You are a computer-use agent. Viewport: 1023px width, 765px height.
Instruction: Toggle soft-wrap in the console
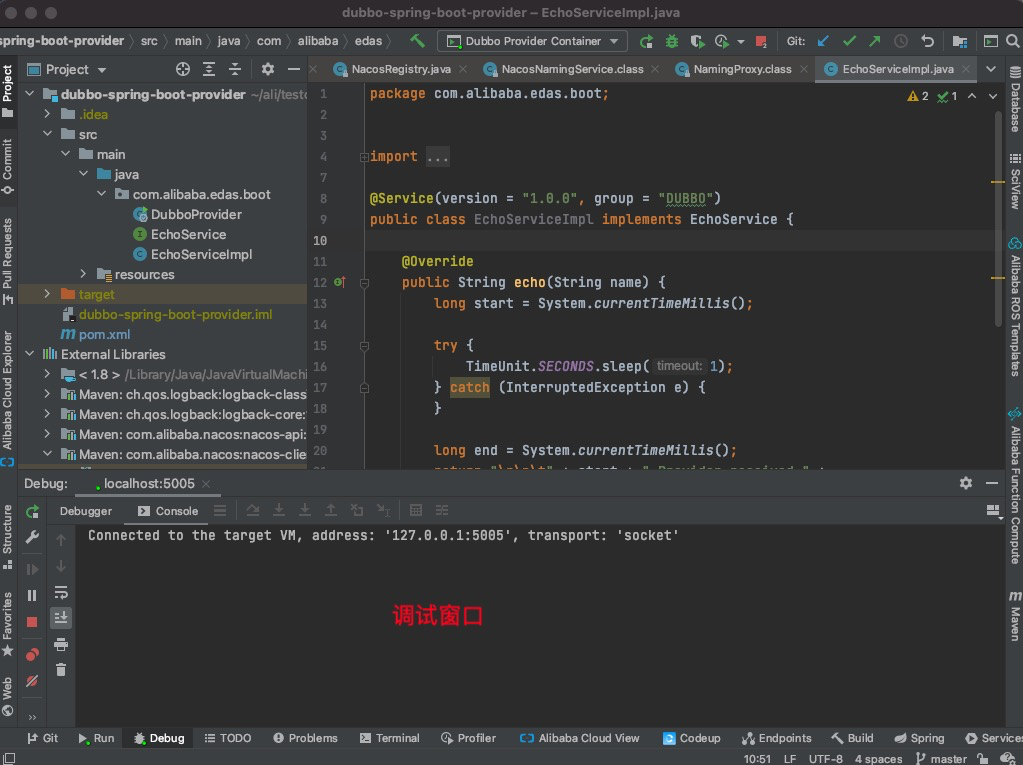tap(61, 592)
